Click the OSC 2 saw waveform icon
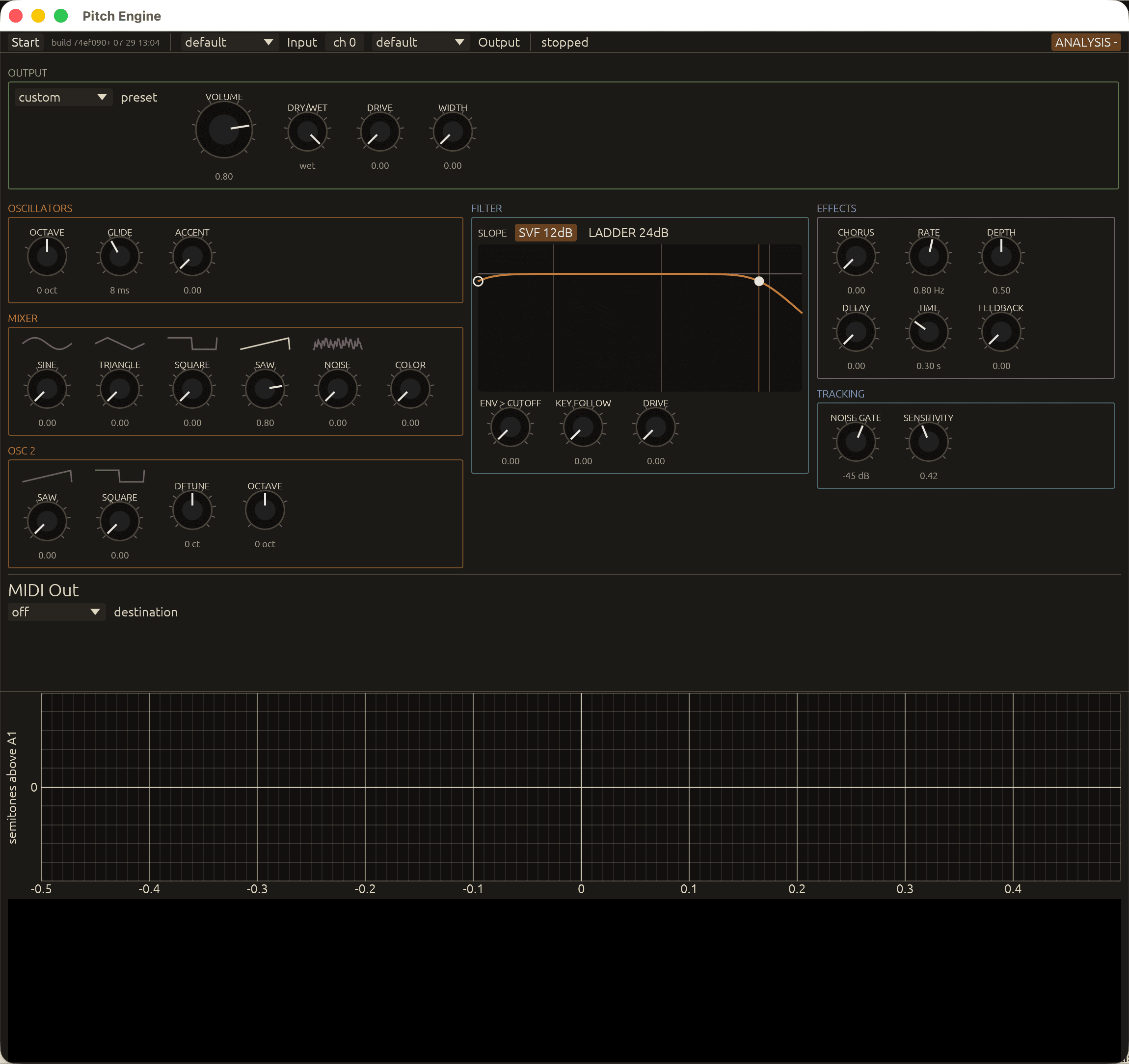1129x1064 pixels. [47, 476]
